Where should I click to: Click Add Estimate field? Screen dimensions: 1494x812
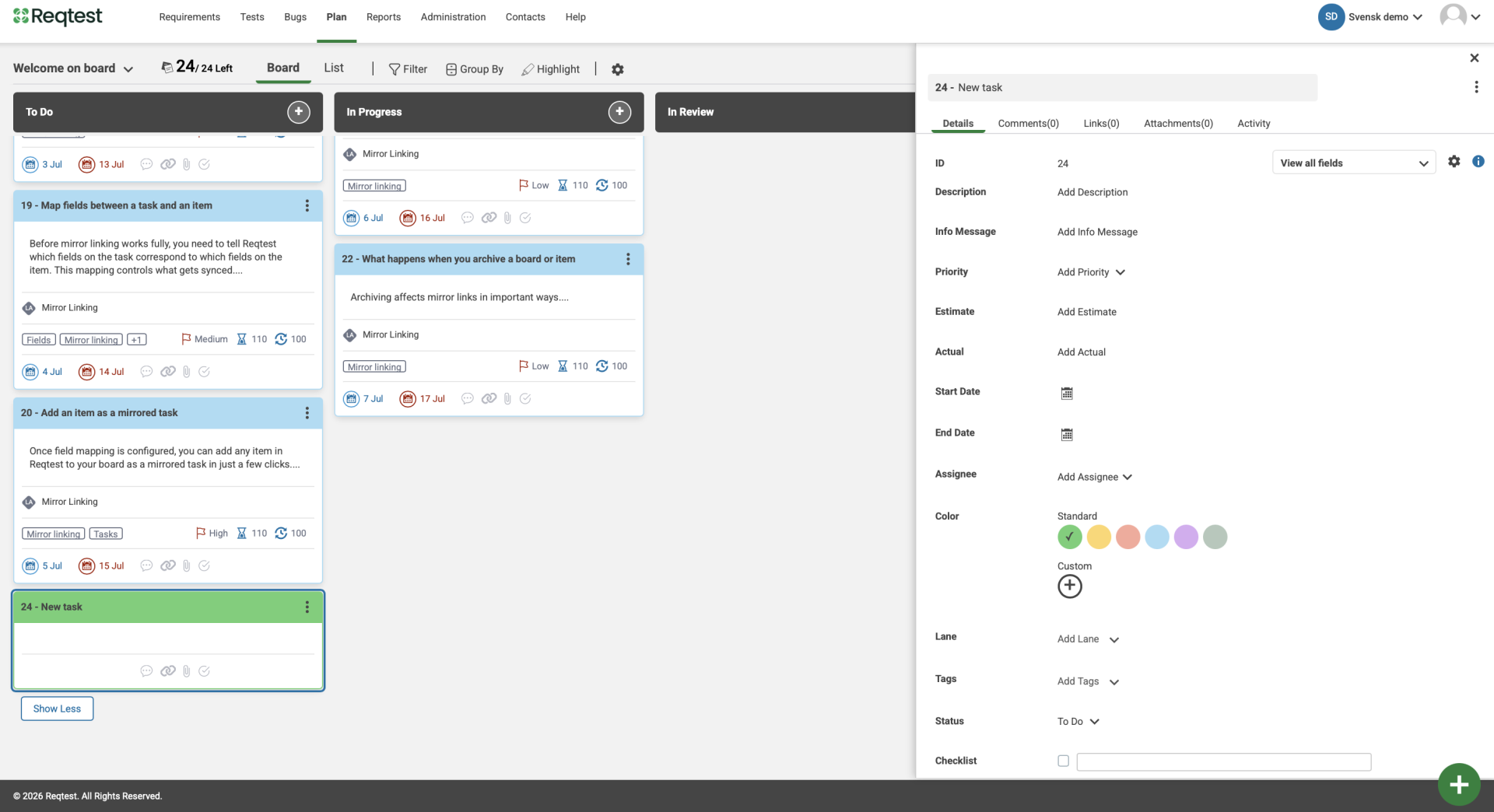(x=1086, y=312)
